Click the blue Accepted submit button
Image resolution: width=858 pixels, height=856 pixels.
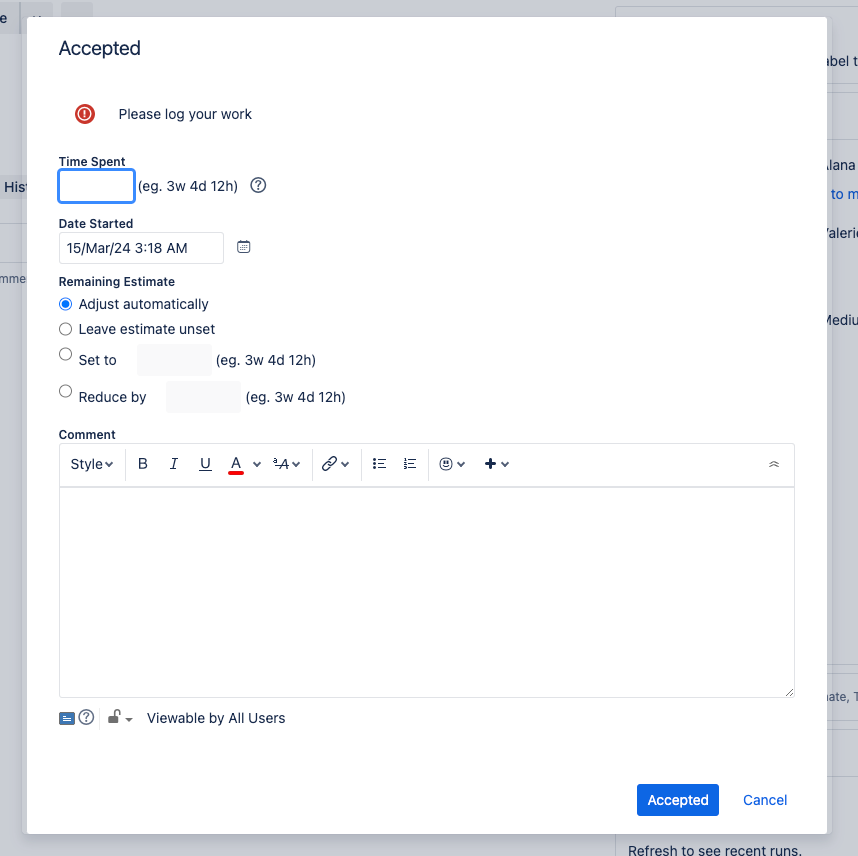click(x=678, y=800)
